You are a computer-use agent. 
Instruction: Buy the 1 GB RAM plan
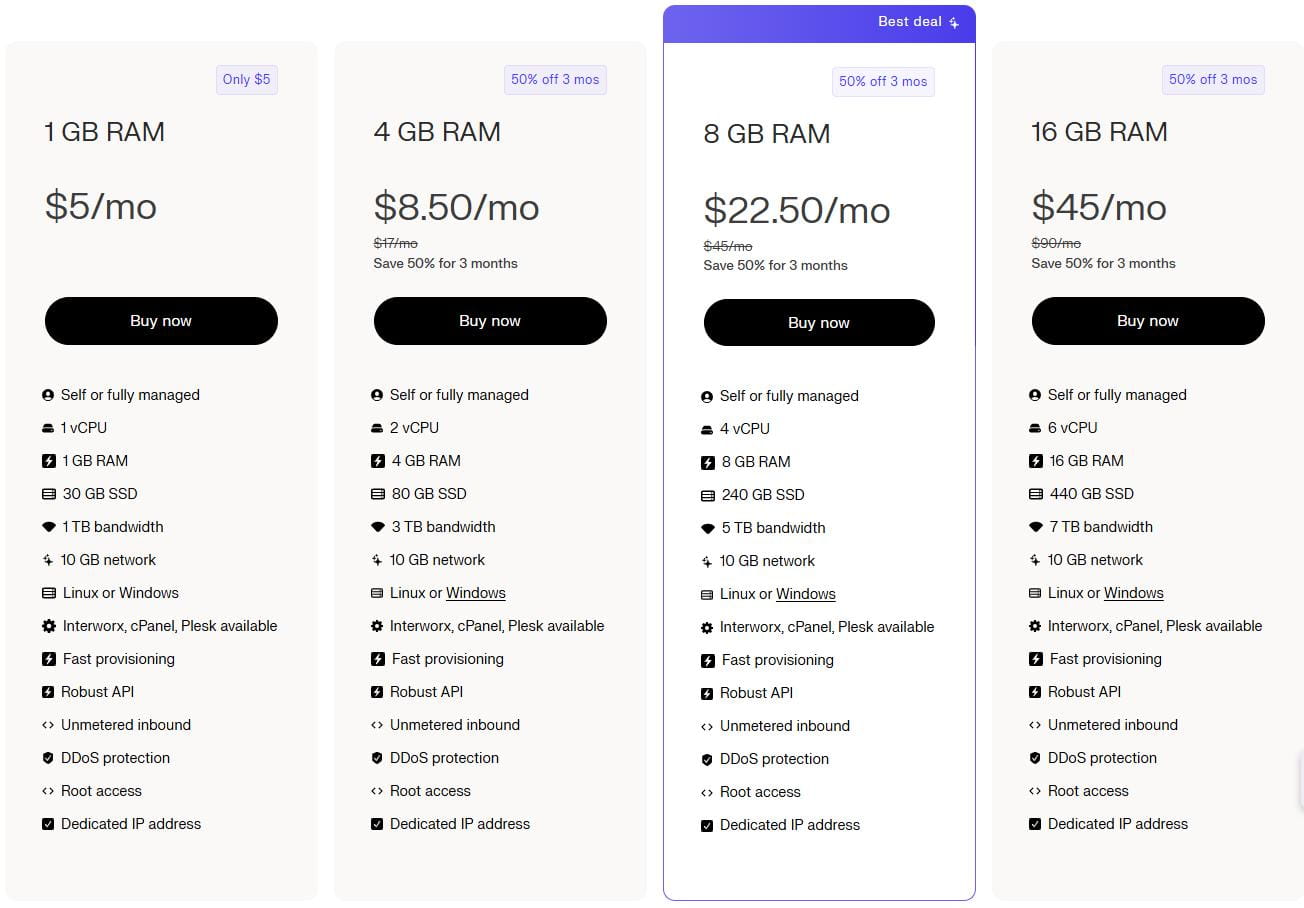click(161, 321)
